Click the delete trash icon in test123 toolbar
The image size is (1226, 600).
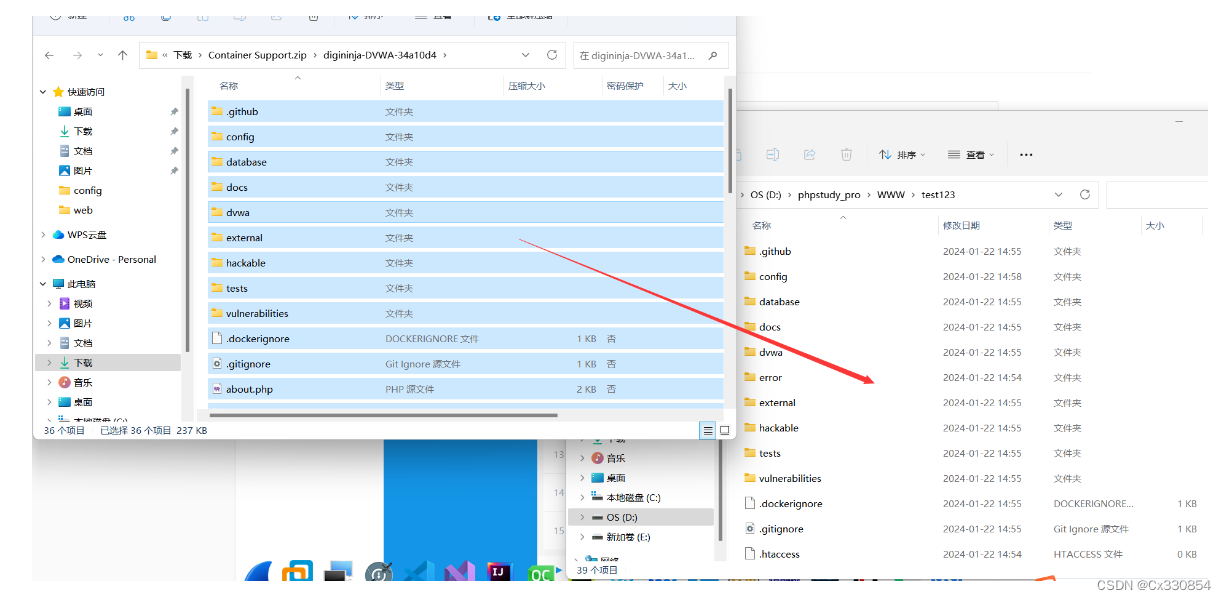[846, 155]
